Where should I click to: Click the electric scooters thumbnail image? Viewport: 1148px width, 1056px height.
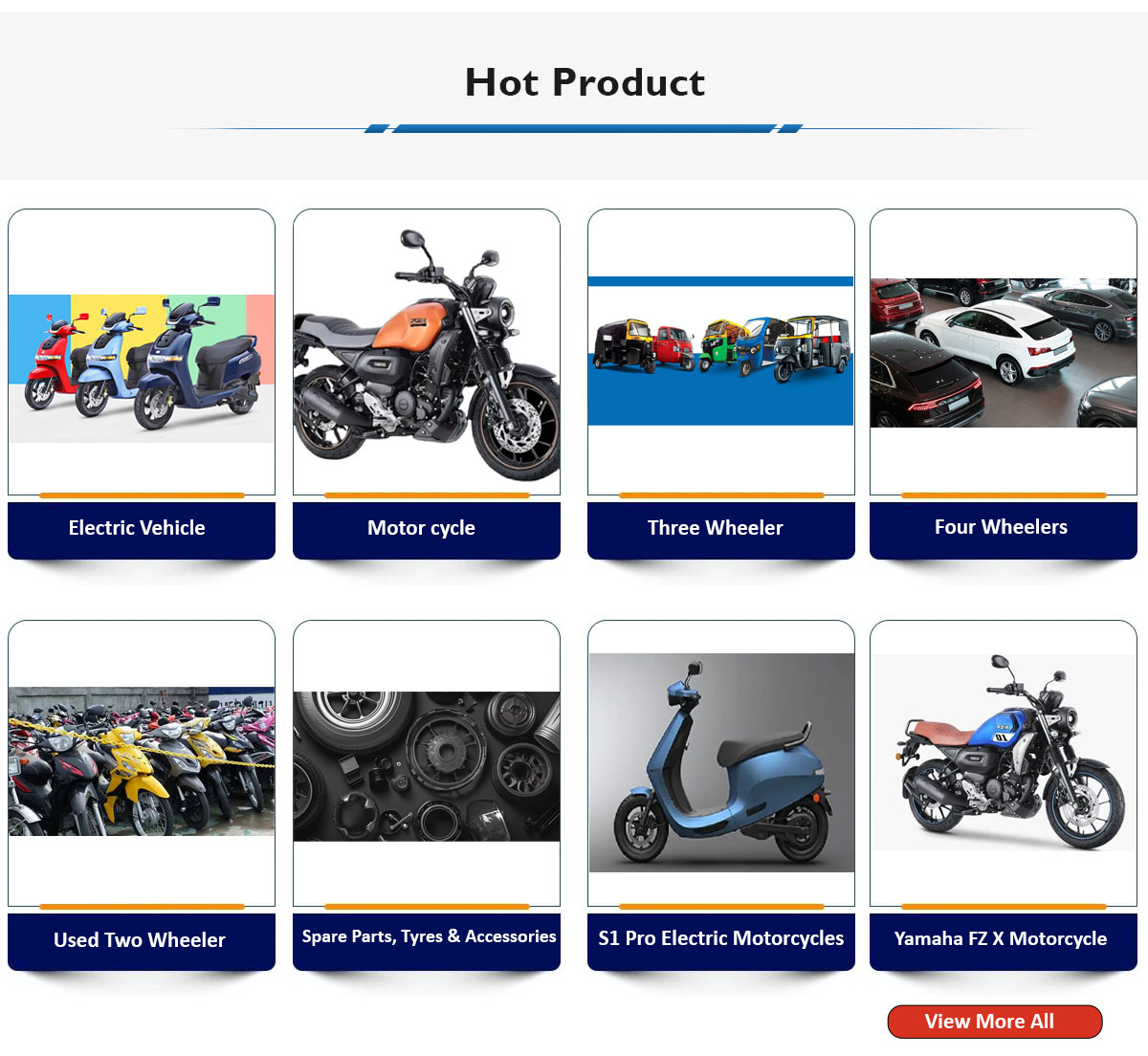(142, 368)
